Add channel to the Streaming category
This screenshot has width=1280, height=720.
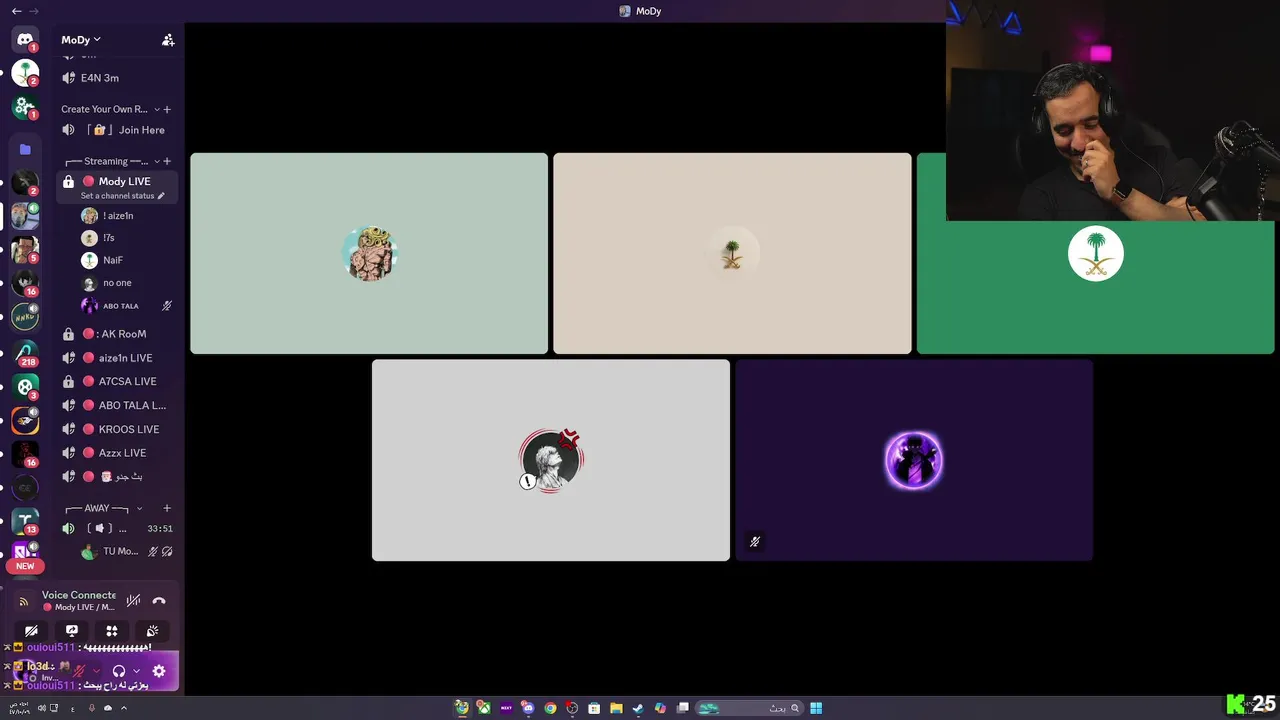point(167,161)
